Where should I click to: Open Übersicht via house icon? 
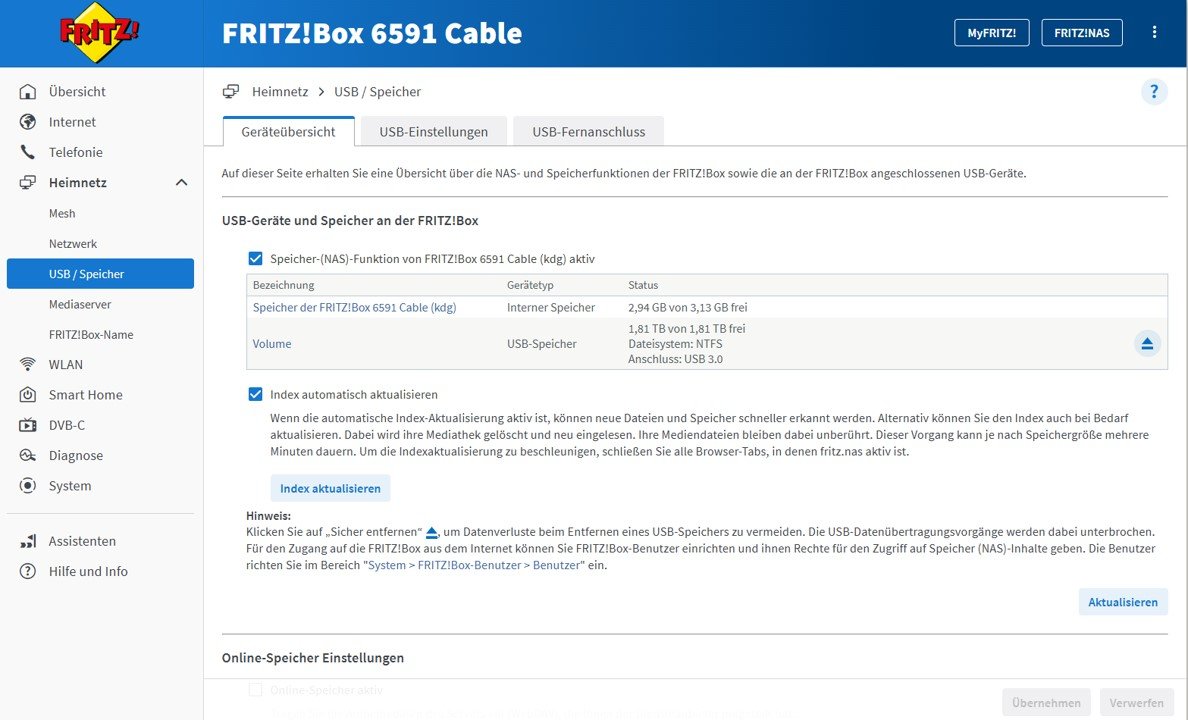(x=27, y=92)
